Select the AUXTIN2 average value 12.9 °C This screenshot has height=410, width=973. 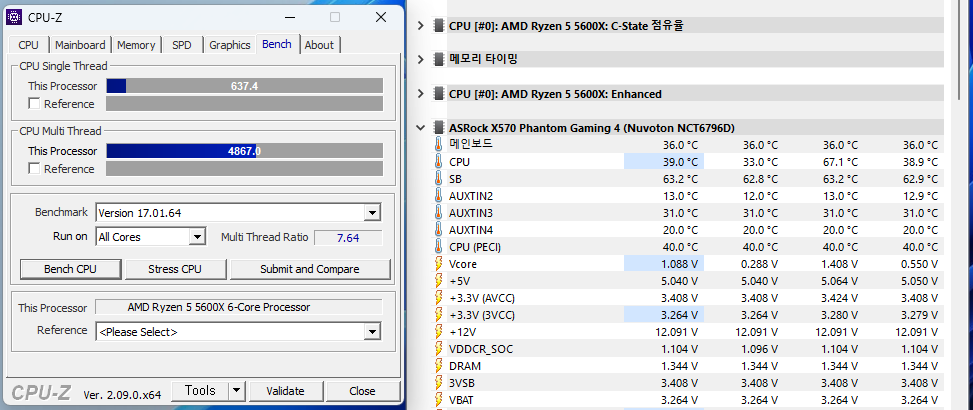pos(918,196)
